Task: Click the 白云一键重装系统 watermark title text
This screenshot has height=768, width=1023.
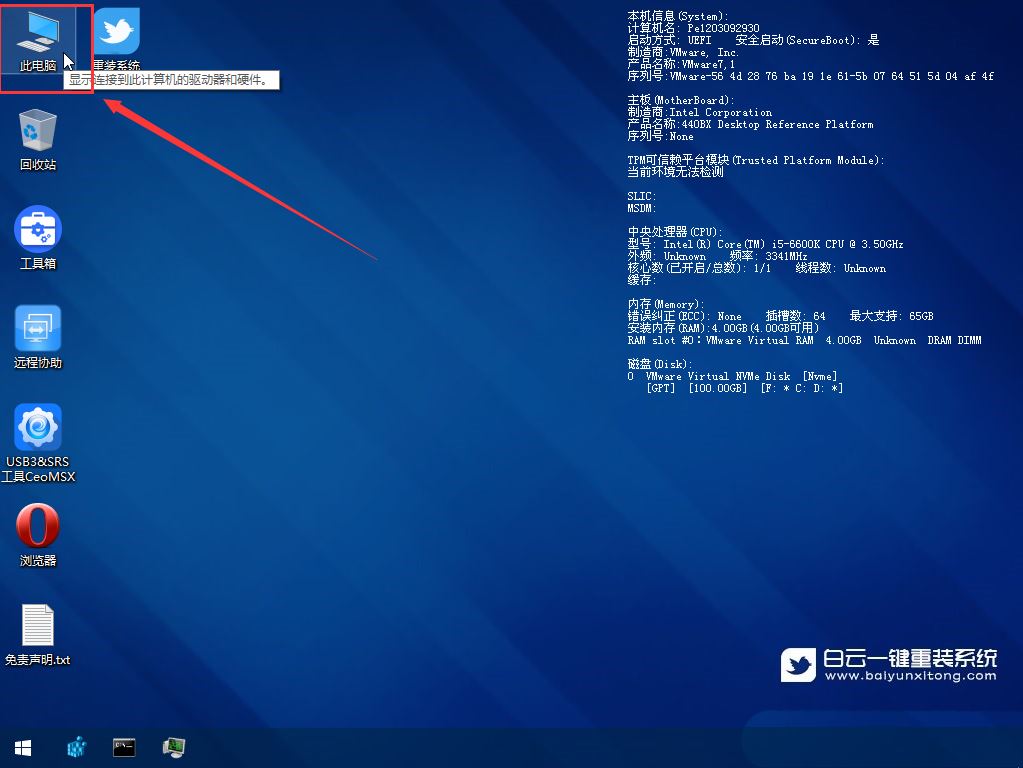Action: point(910,657)
